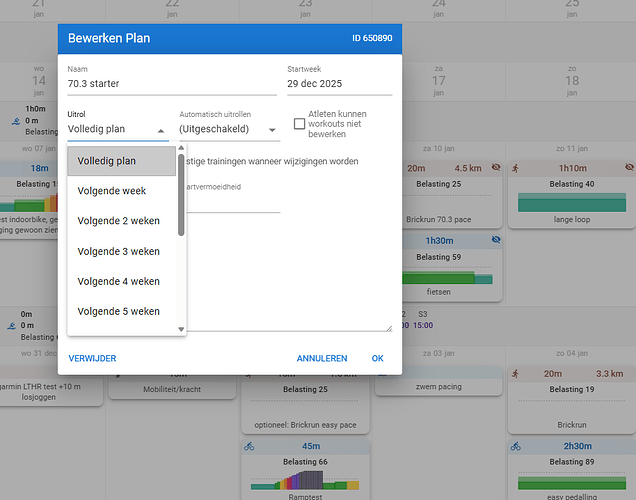Viewport: 636px width, 500px height.
Task: Click the Naam field containing '70.3 starter'
Action: 167,84
